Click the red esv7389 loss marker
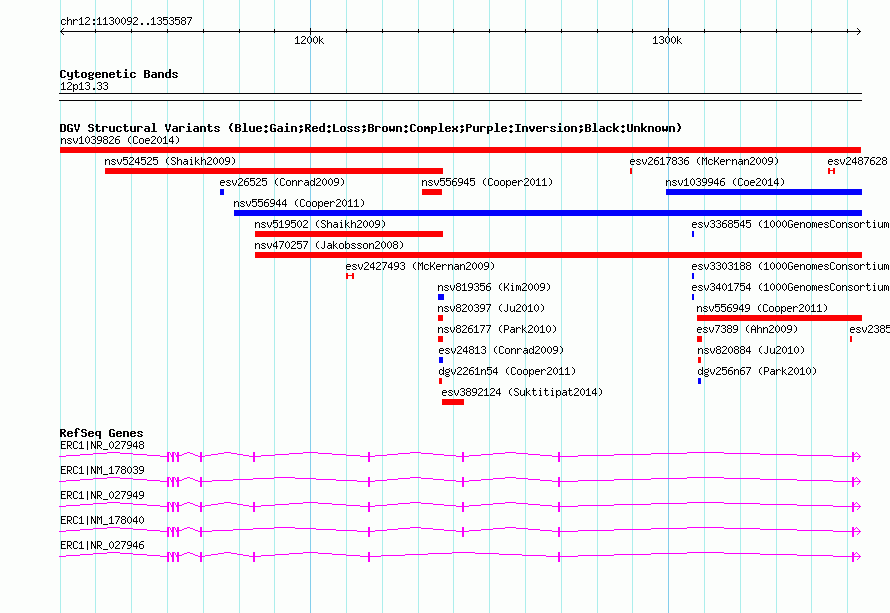 (700, 339)
